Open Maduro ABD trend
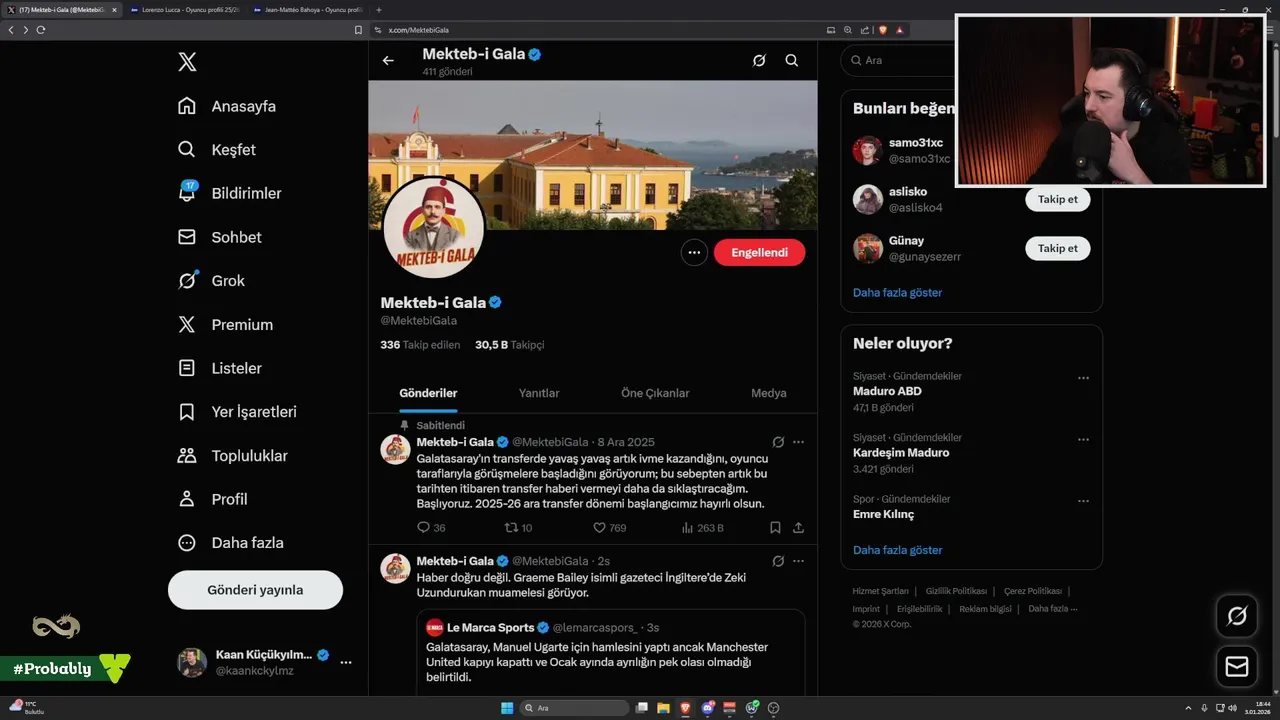 tap(887, 391)
